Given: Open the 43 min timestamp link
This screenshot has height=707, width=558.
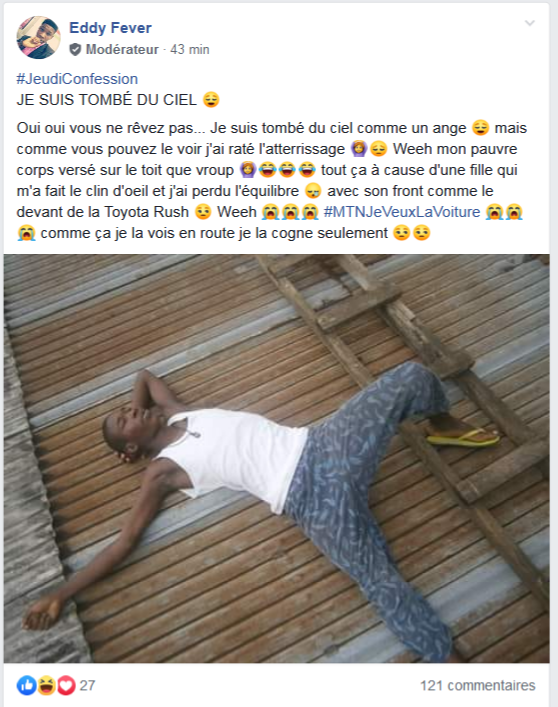Looking at the screenshot, I should 190,49.
